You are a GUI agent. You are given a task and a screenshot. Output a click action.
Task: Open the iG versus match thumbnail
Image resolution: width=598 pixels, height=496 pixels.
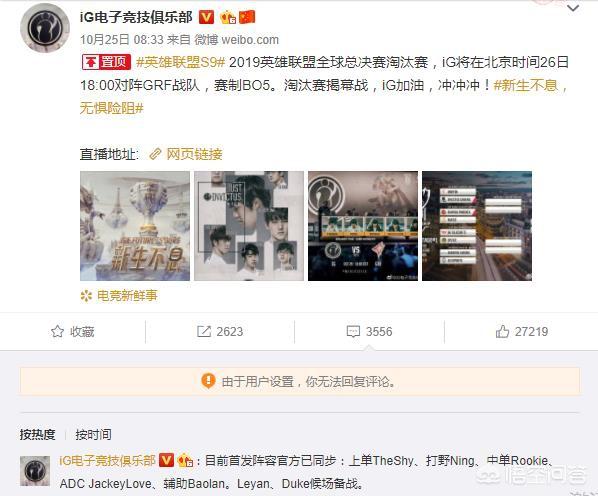(363, 226)
